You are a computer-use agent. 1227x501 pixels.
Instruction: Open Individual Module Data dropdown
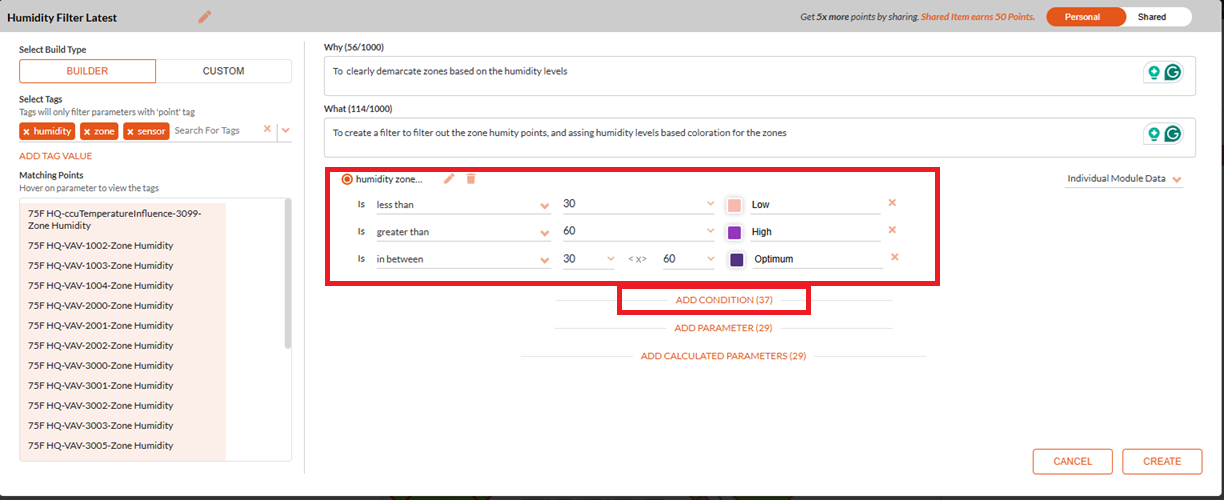[1125, 179]
